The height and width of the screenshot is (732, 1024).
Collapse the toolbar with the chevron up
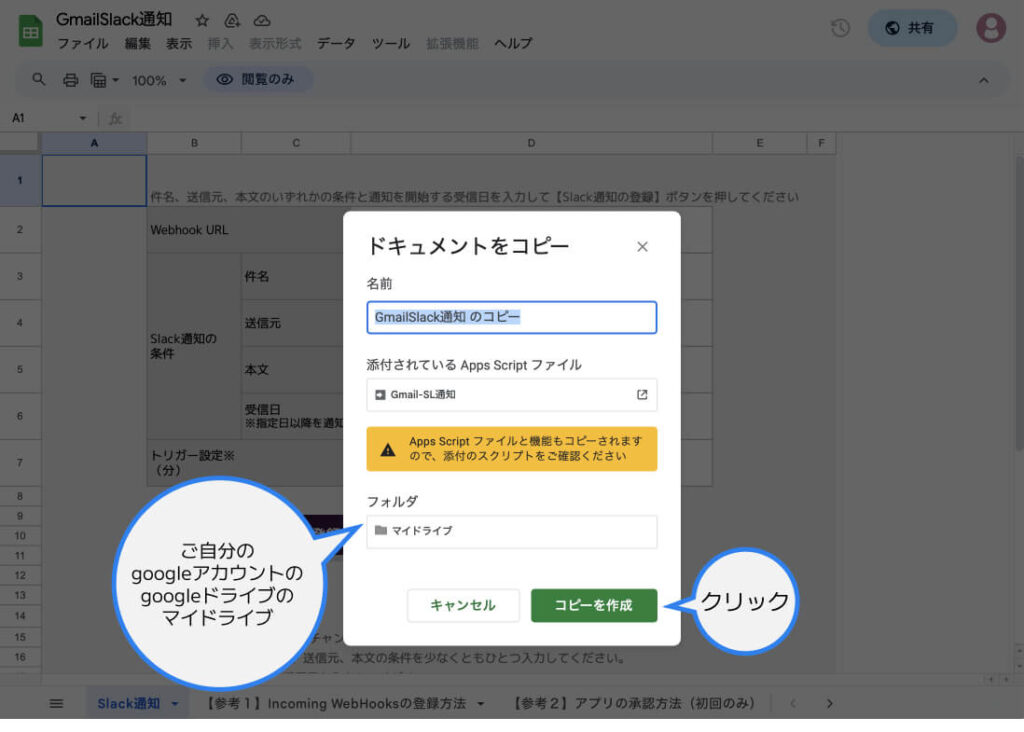[984, 80]
